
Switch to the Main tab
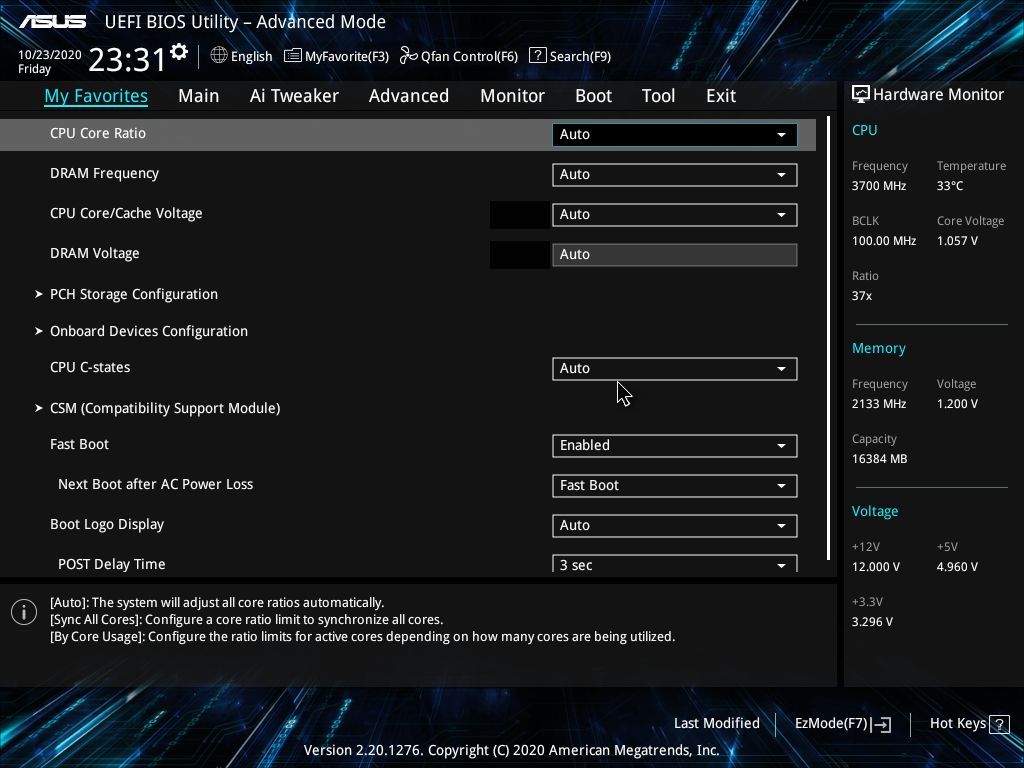pos(199,96)
